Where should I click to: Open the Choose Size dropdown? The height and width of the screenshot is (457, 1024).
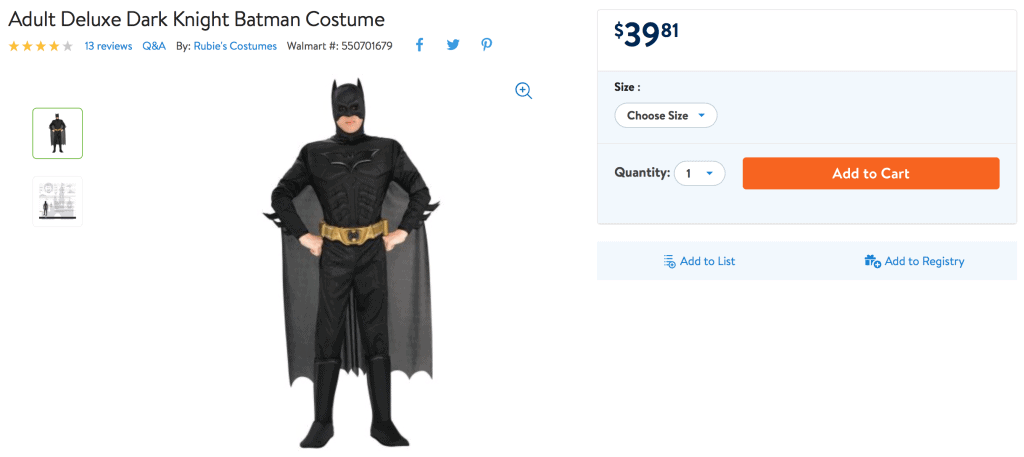point(665,115)
